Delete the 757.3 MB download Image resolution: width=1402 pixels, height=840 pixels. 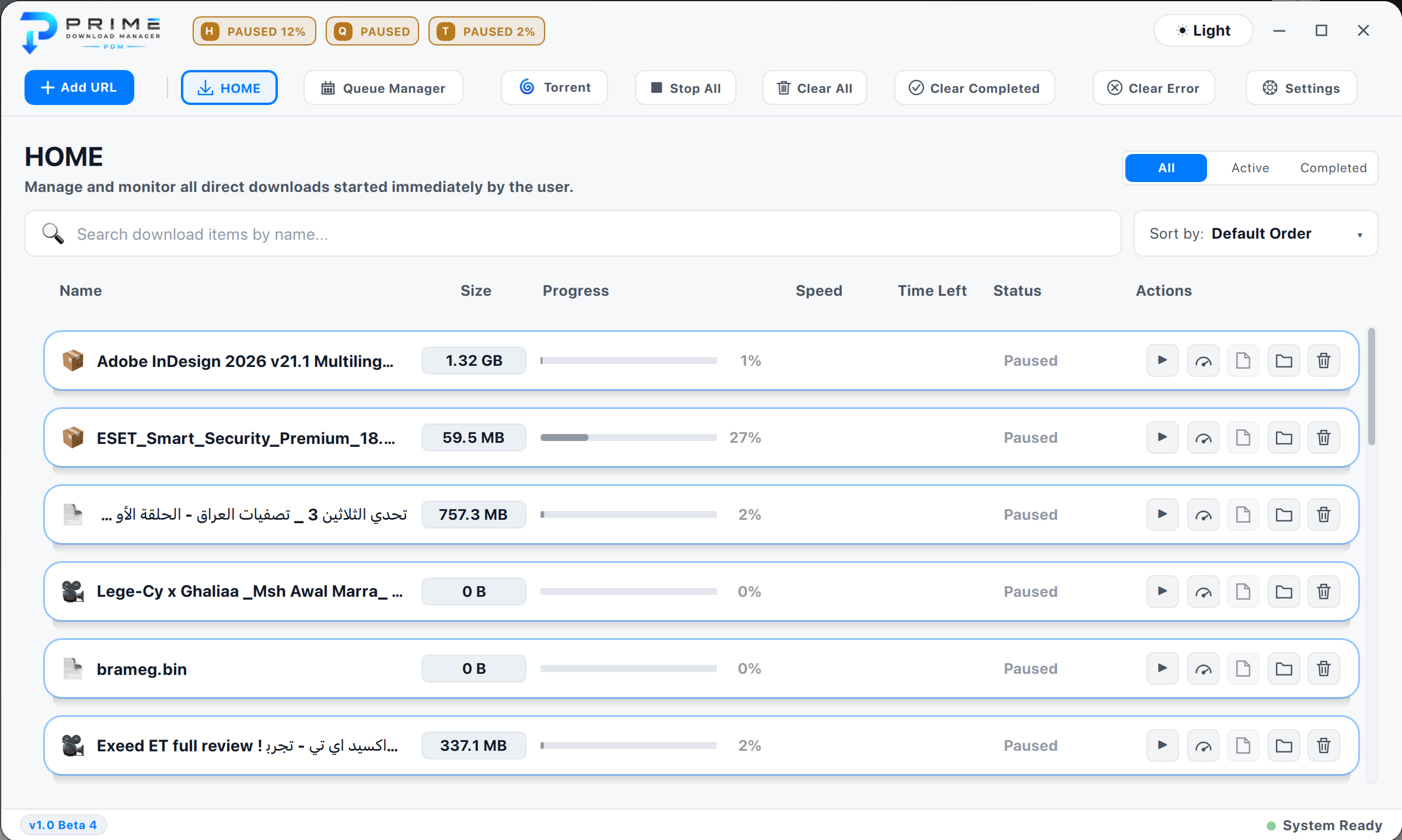(x=1324, y=514)
